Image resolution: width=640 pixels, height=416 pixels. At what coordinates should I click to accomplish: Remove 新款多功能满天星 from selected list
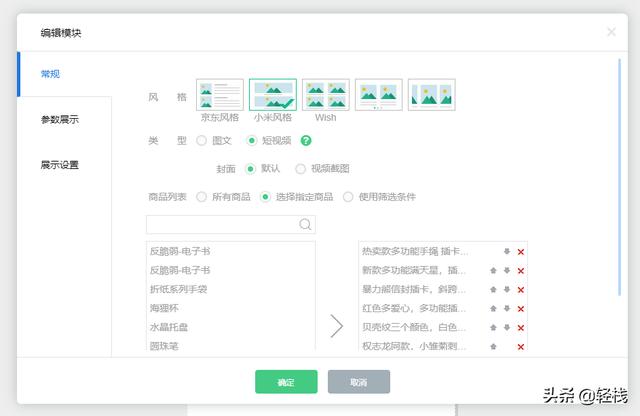coord(520,271)
